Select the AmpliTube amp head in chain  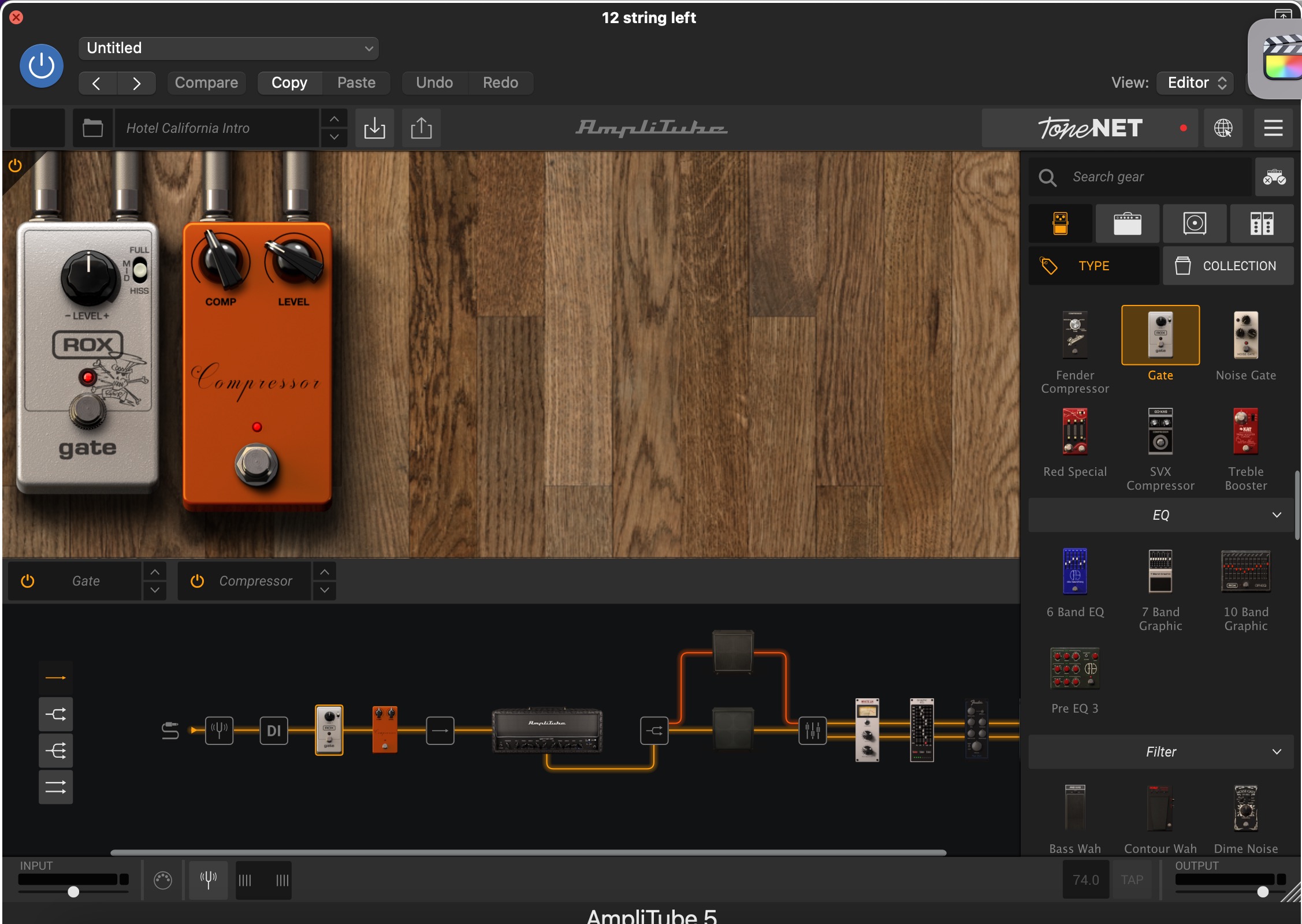coord(547,731)
